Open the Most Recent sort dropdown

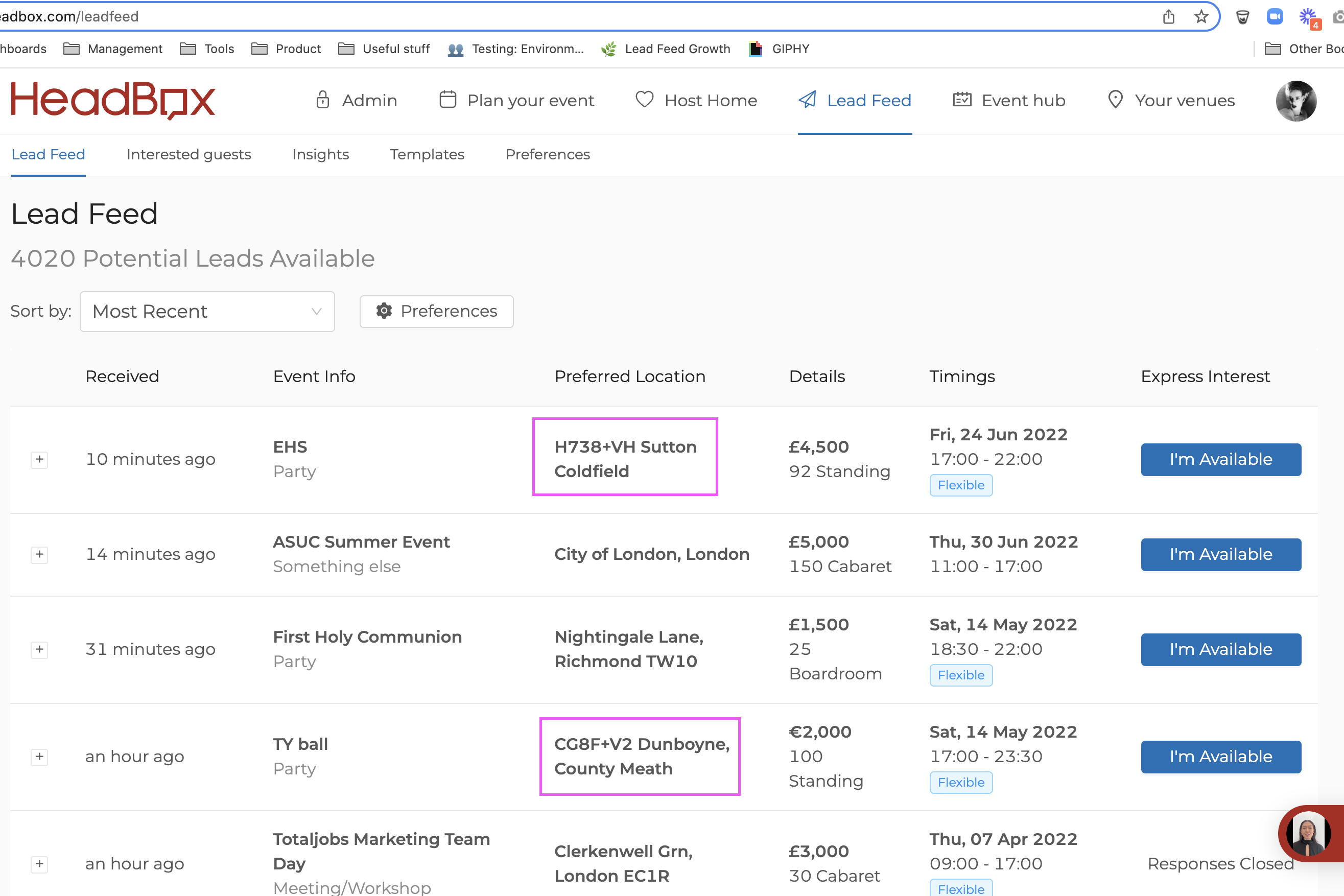tap(207, 312)
